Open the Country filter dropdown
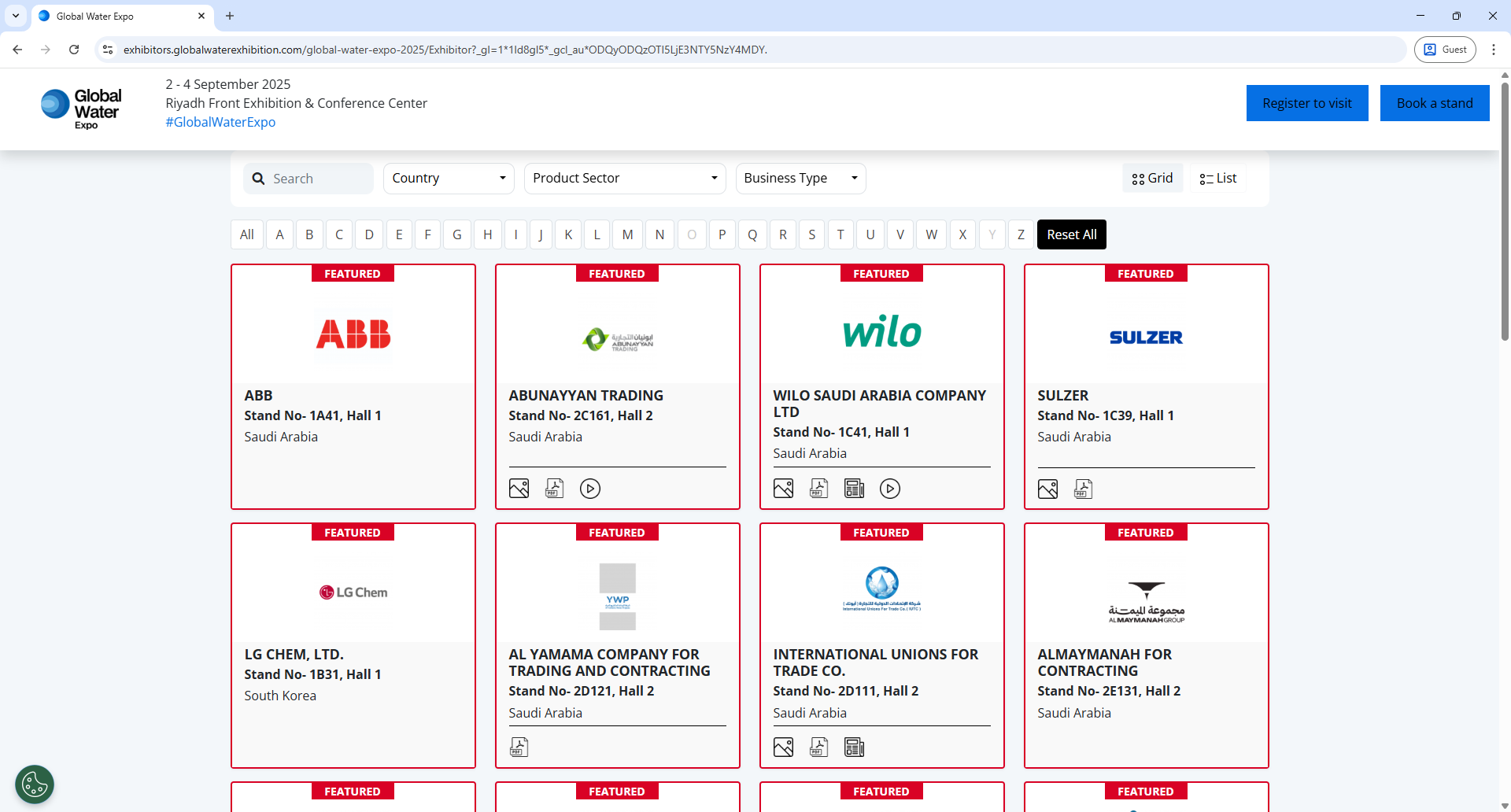 pyautogui.click(x=449, y=178)
